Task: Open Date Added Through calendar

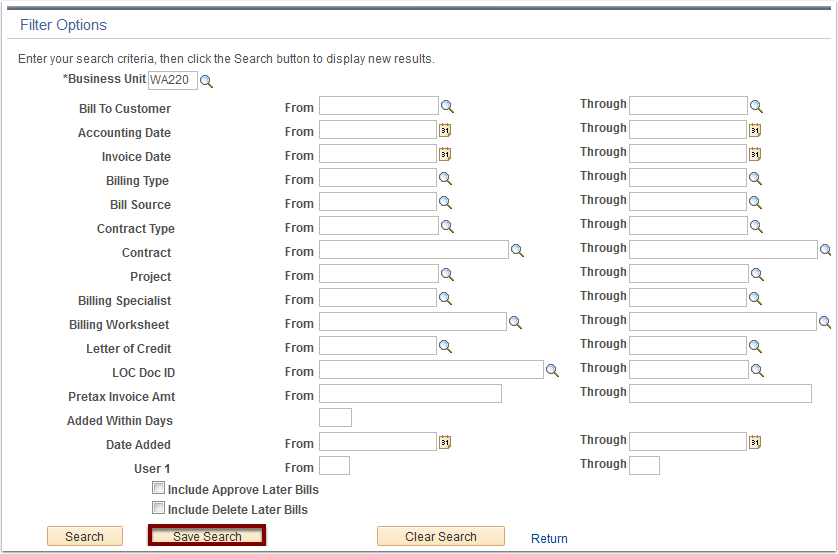Action: (x=755, y=442)
